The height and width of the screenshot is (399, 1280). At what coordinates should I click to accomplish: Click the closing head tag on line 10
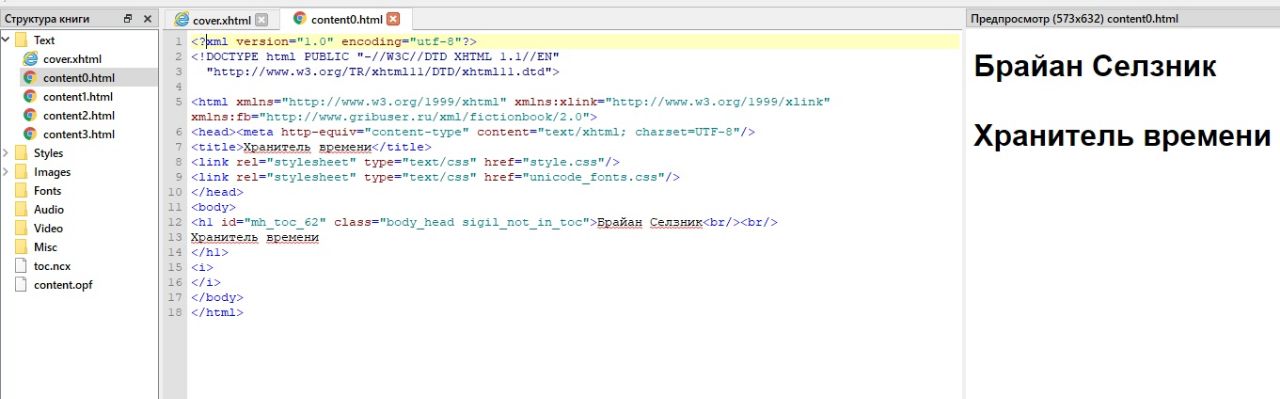click(x=217, y=192)
